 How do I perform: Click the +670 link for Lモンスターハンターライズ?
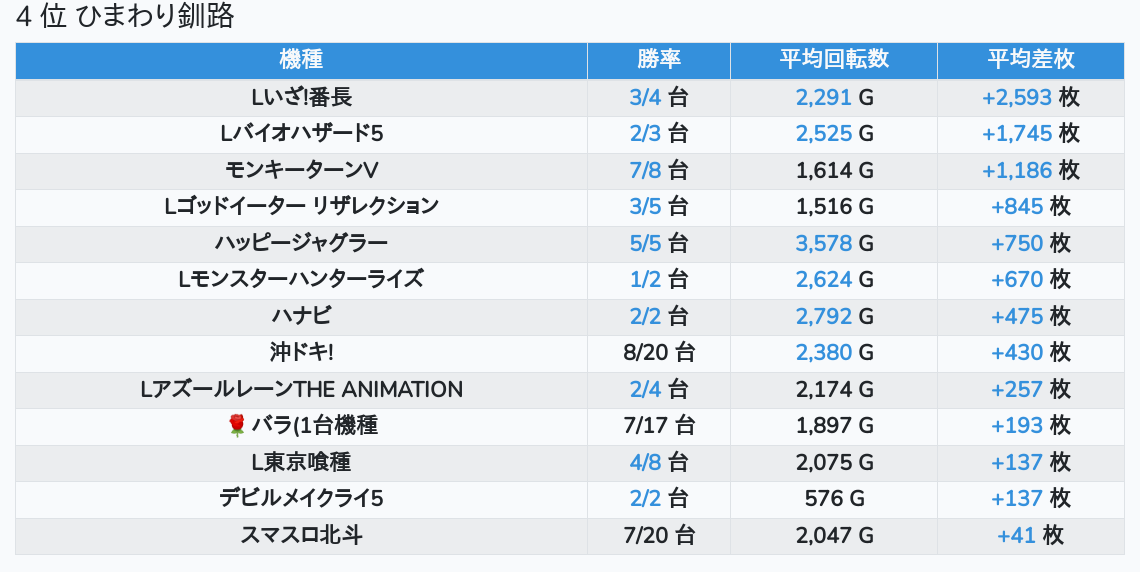[x=1016, y=279]
